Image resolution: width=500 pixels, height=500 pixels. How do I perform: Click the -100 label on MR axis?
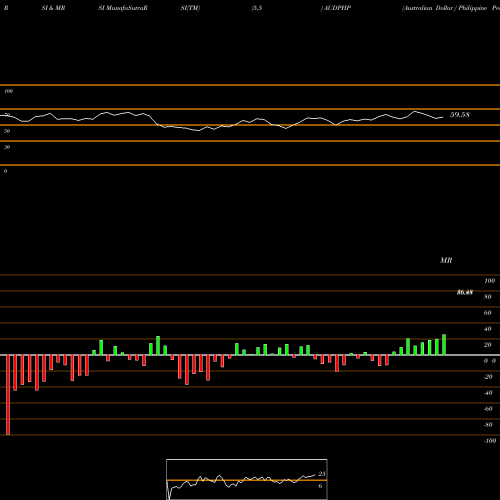[x=490, y=441]
